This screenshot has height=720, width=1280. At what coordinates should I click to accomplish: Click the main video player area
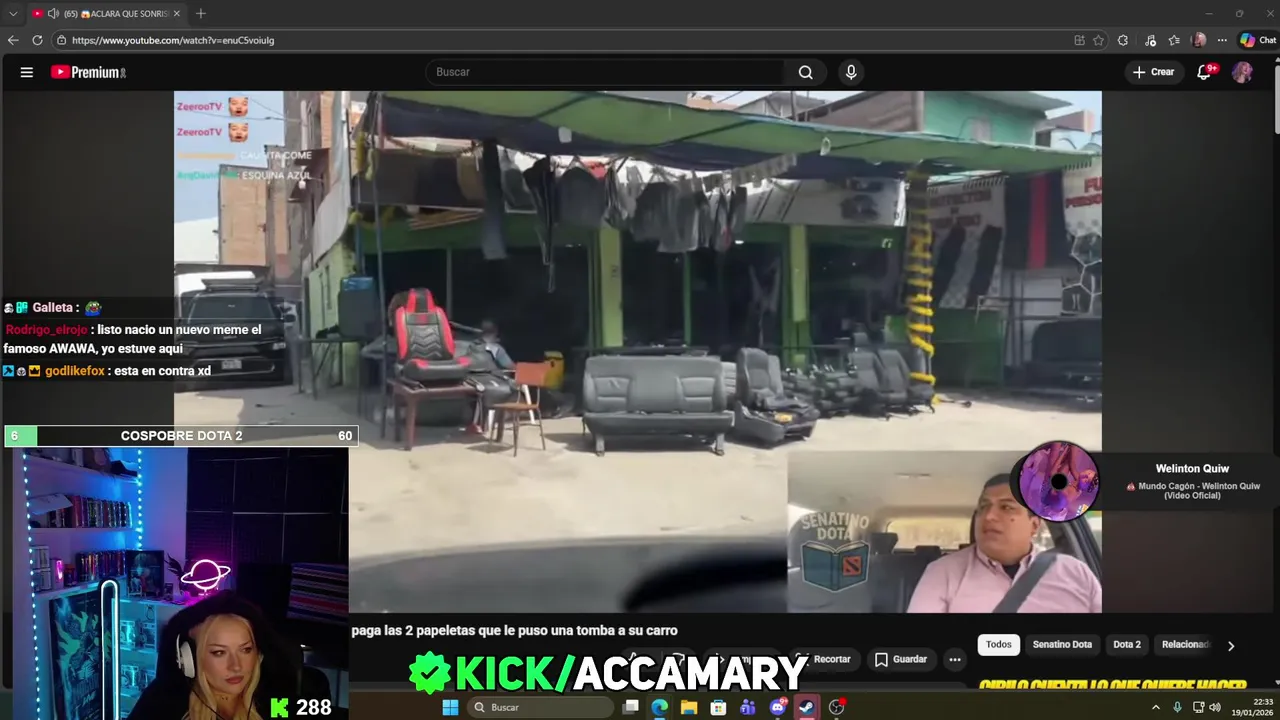tap(638, 351)
